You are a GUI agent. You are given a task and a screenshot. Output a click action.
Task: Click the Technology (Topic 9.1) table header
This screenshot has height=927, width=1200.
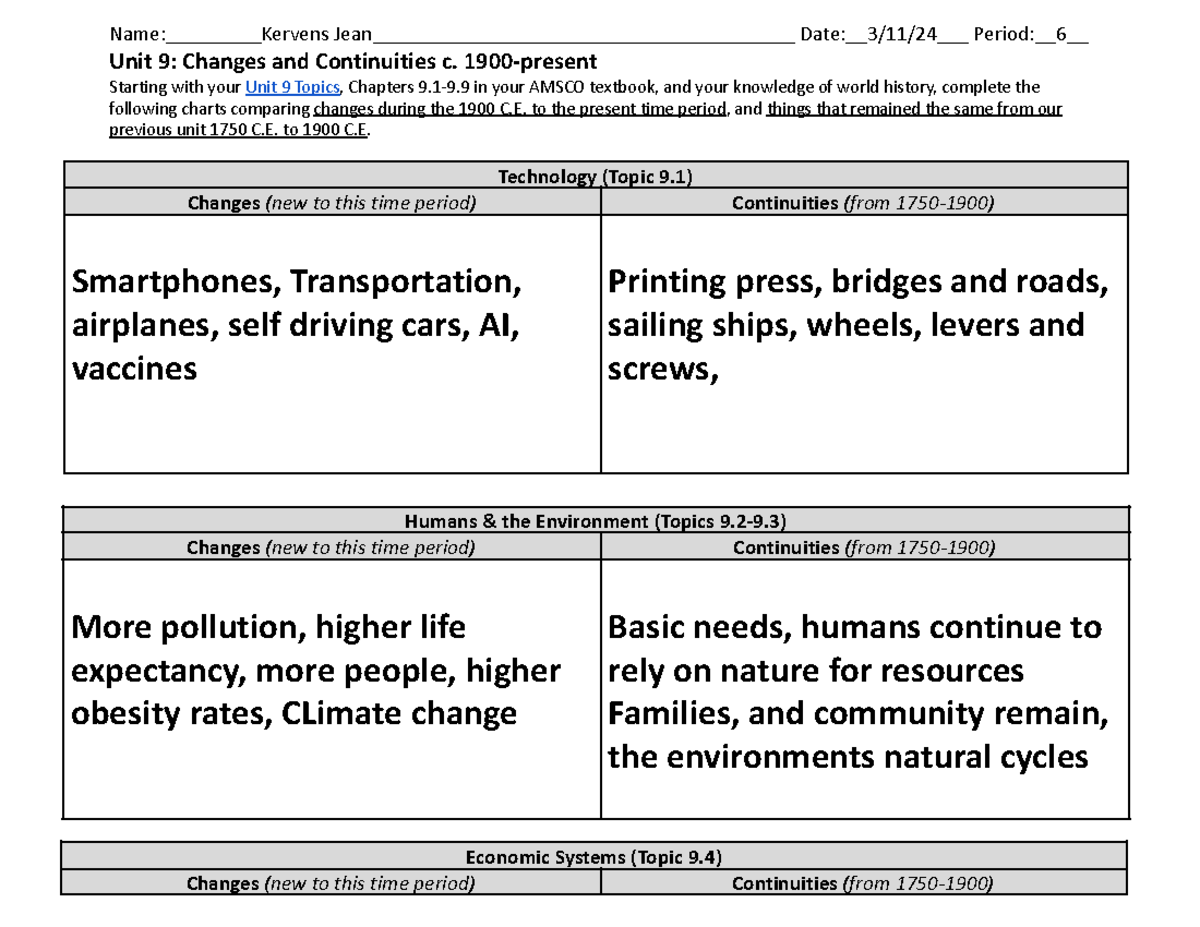click(596, 176)
